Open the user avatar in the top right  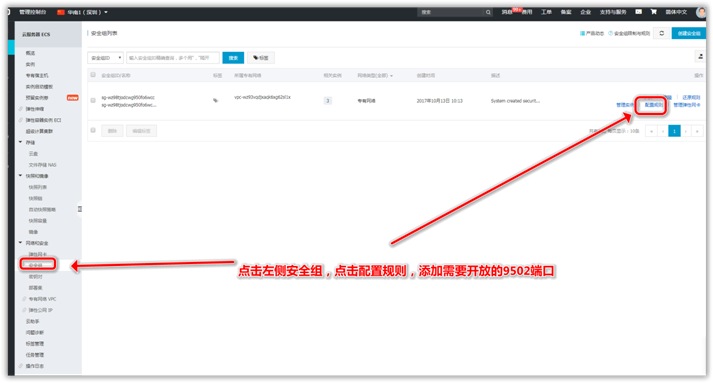click(701, 12)
